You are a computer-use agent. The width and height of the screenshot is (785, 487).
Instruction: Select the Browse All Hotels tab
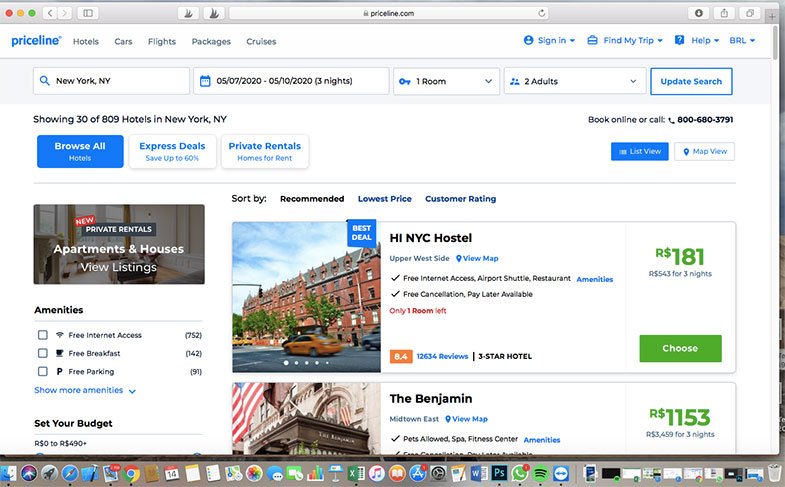(x=80, y=151)
